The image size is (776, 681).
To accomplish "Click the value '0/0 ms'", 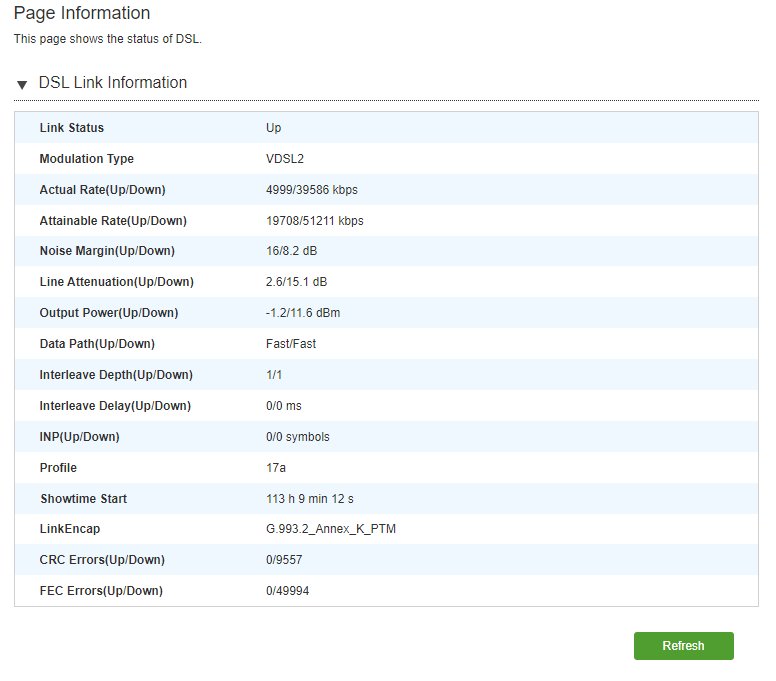I will click(x=283, y=406).
